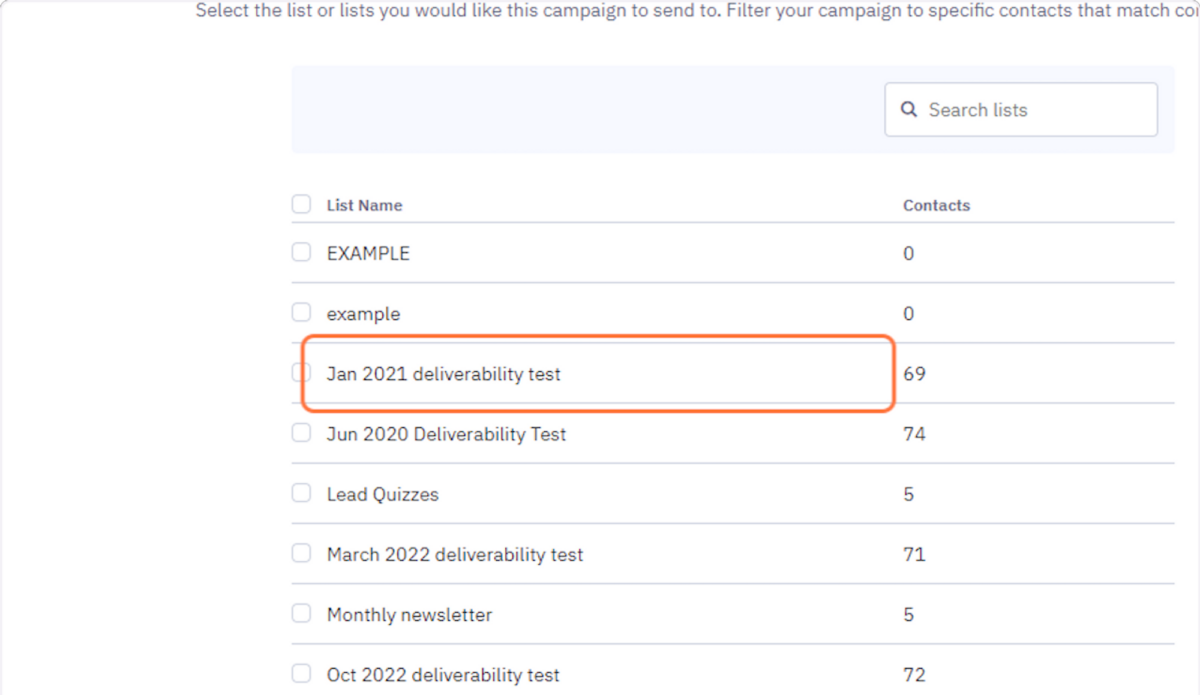1200x695 pixels.
Task: Open the Monthly newsletter list
Action: point(408,614)
